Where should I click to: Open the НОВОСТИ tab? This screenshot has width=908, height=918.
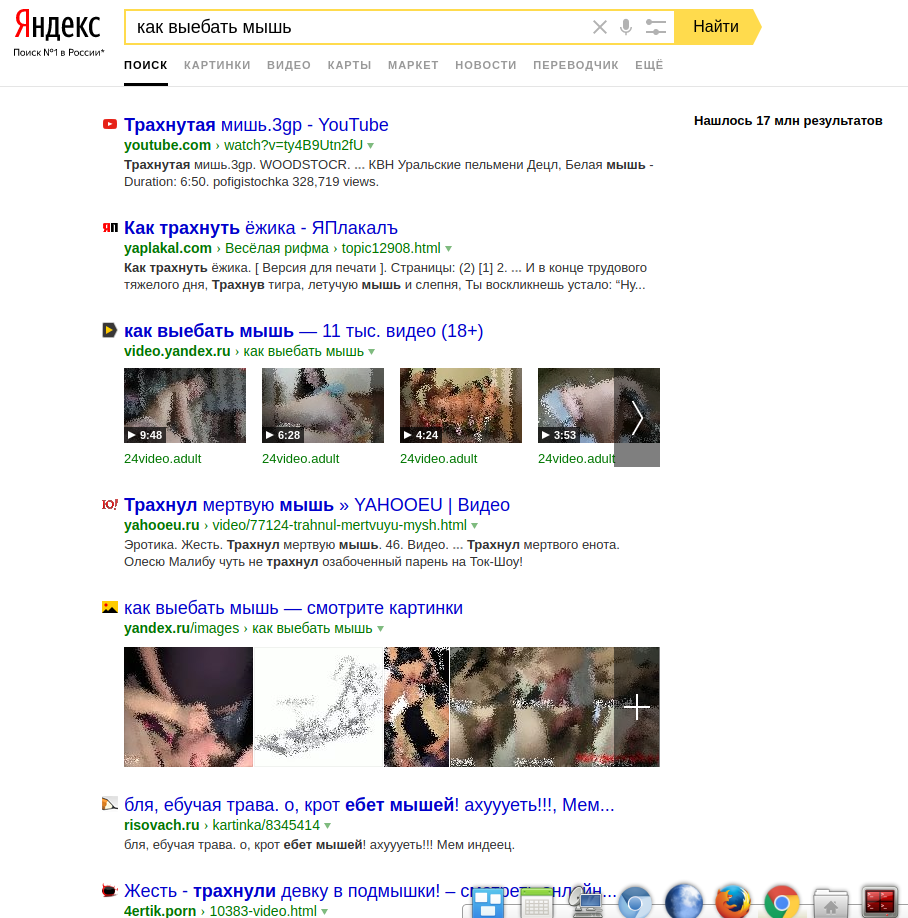point(486,65)
